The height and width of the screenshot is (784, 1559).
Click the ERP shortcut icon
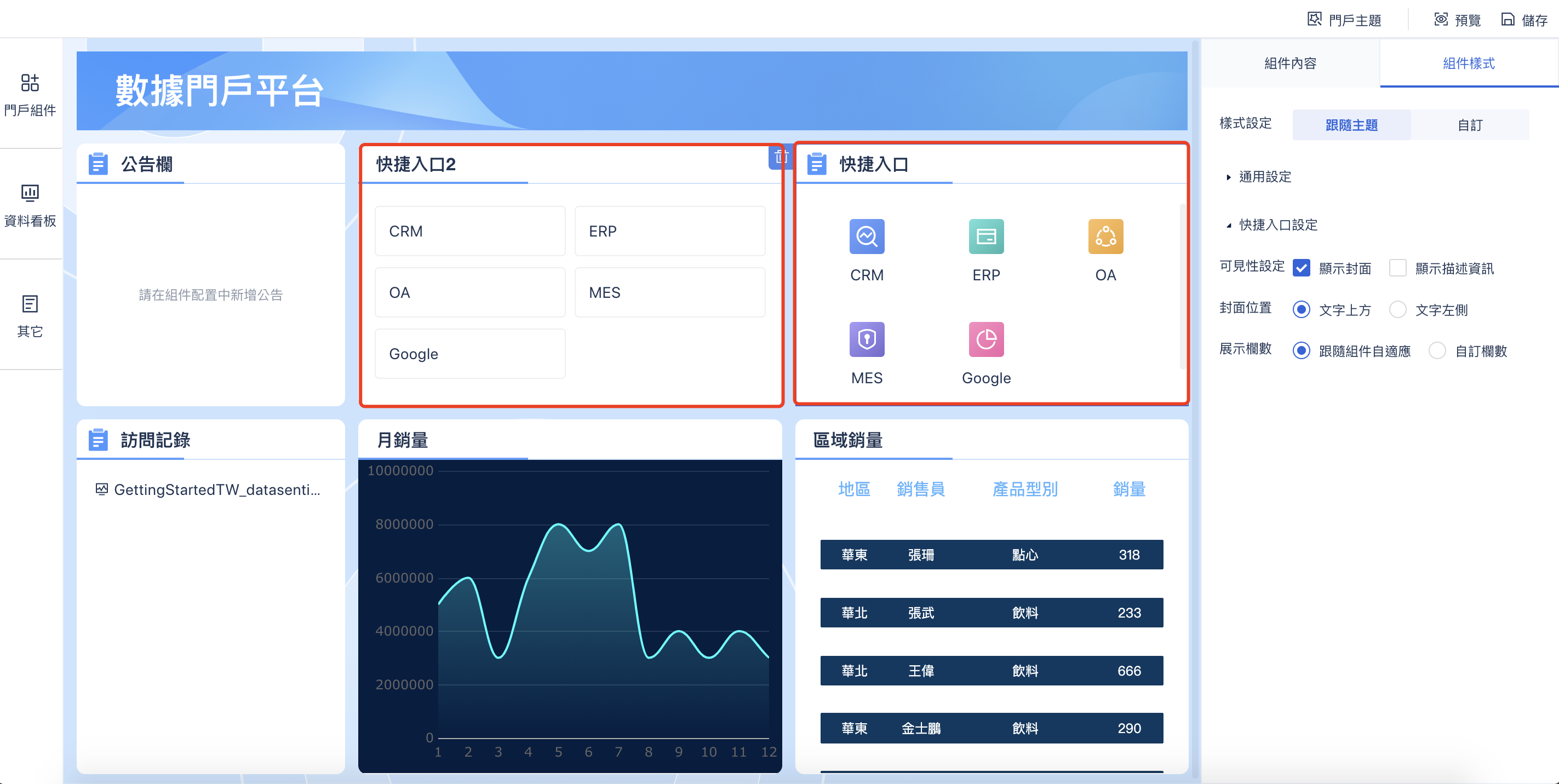pyautogui.click(x=986, y=237)
